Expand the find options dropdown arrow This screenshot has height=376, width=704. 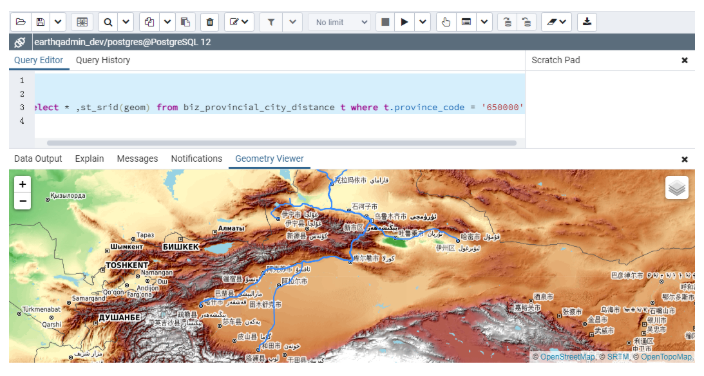click(126, 22)
